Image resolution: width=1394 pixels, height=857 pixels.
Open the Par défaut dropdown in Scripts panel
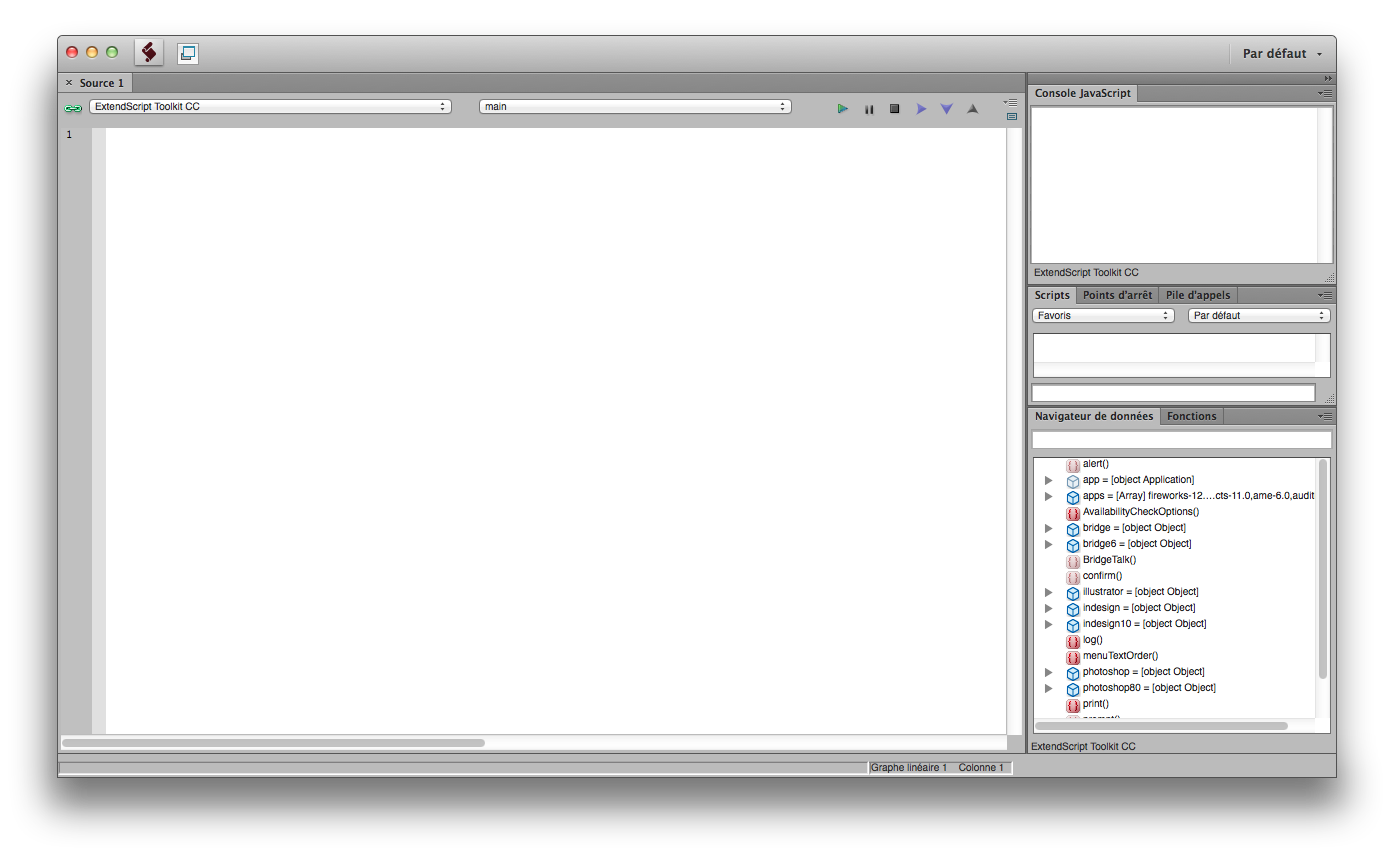click(x=1259, y=315)
